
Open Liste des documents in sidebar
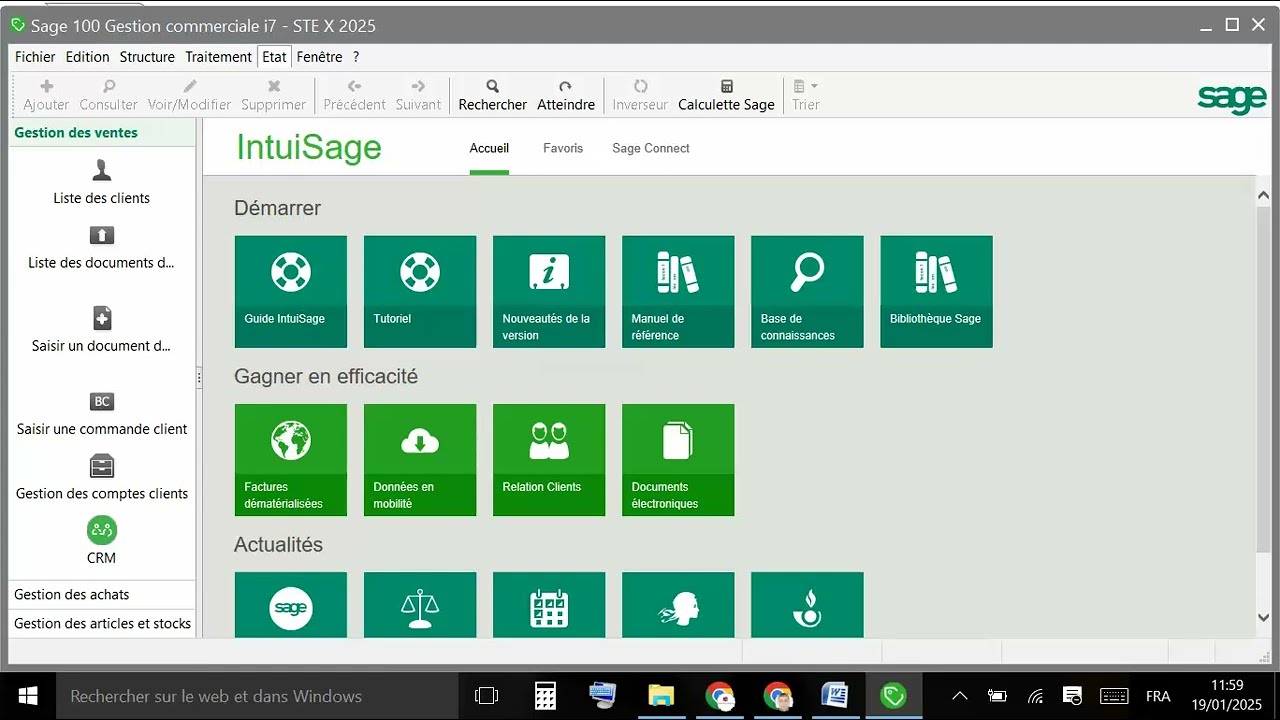[x=102, y=248]
